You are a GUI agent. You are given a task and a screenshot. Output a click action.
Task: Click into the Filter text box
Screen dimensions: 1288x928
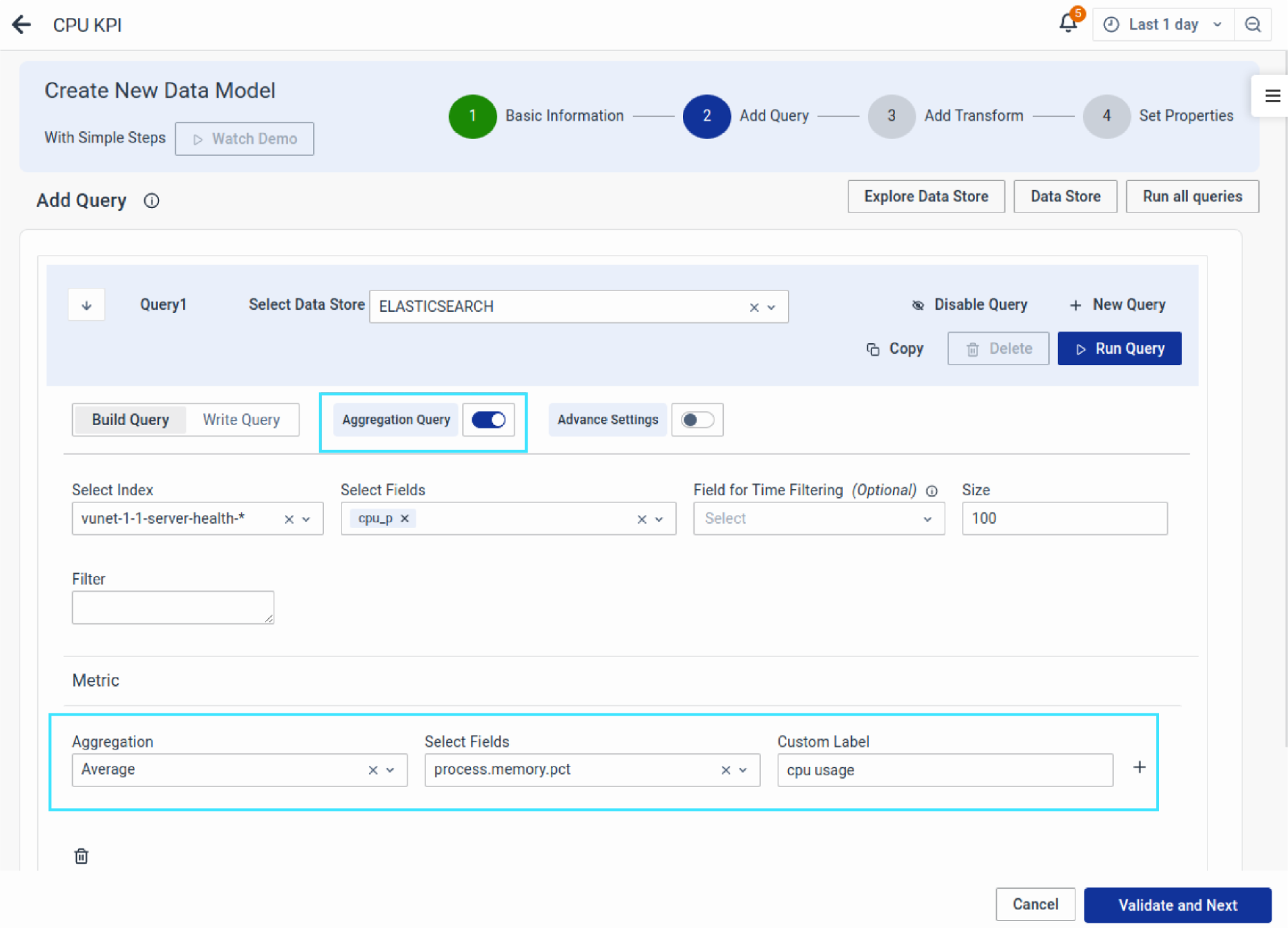[x=172, y=607]
